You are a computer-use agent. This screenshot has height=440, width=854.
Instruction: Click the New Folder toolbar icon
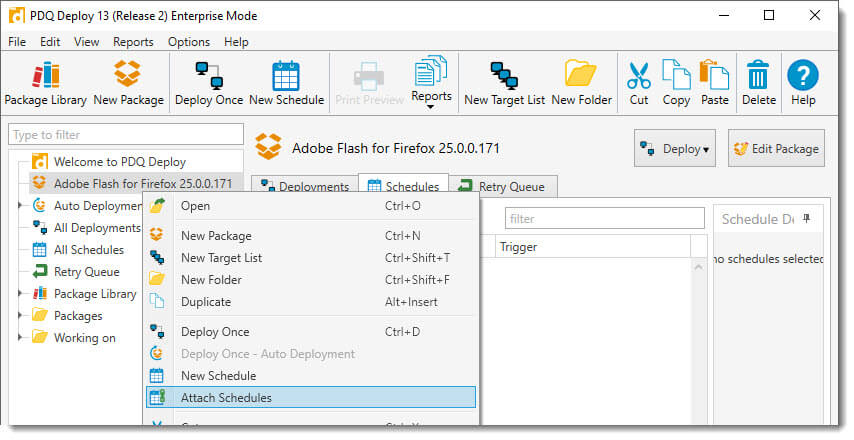click(x=582, y=83)
